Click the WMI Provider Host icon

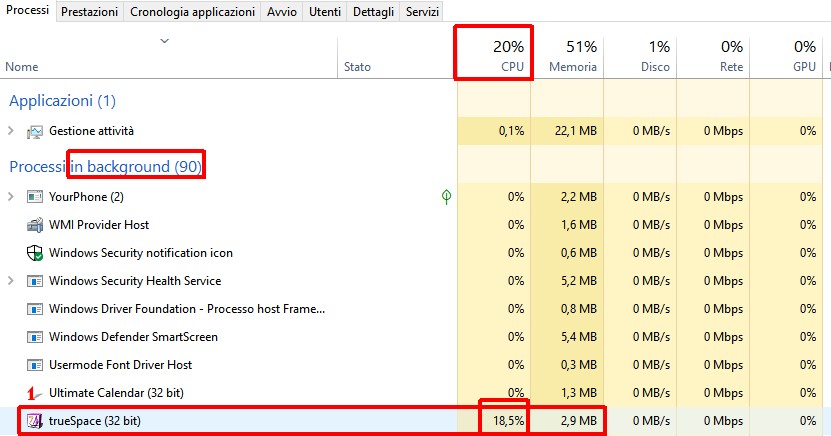34,225
